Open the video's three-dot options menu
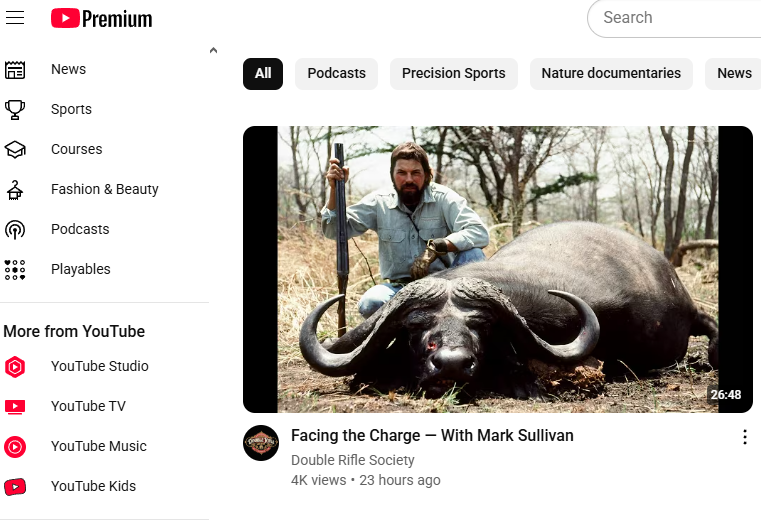Image resolution: width=761 pixels, height=520 pixels. click(x=744, y=437)
